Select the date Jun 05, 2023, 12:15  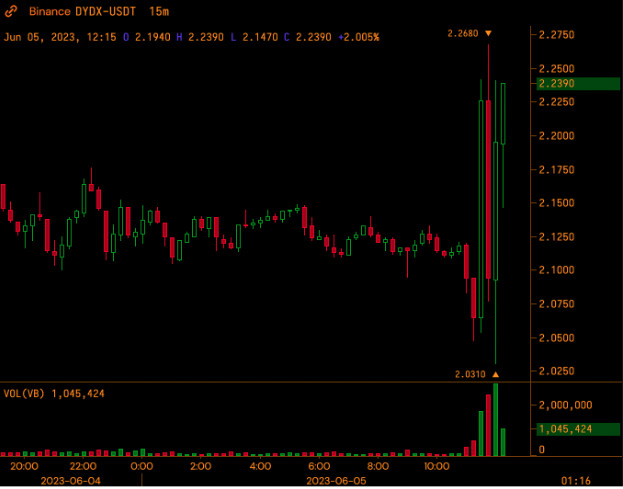(x=60, y=37)
